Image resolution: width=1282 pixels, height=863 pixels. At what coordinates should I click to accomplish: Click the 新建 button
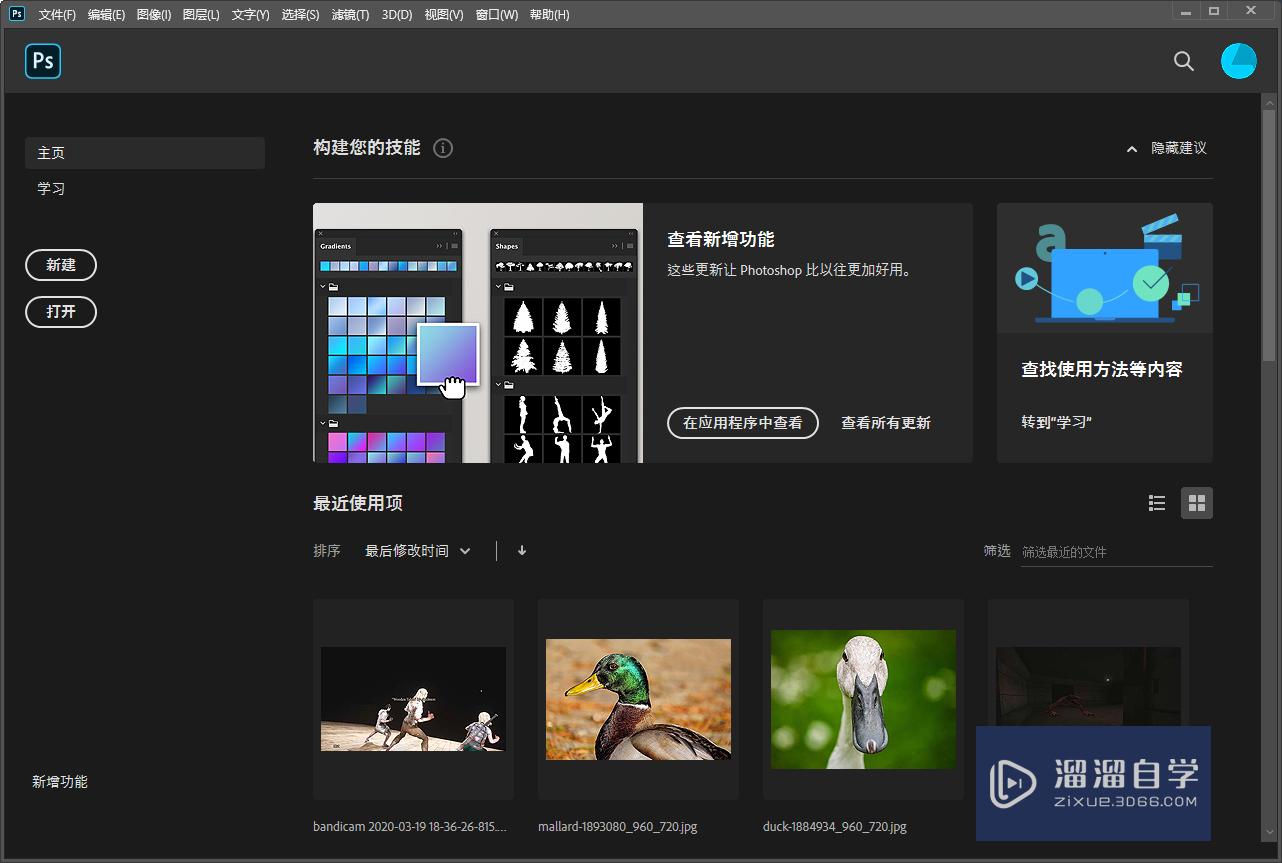click(61, 265)
